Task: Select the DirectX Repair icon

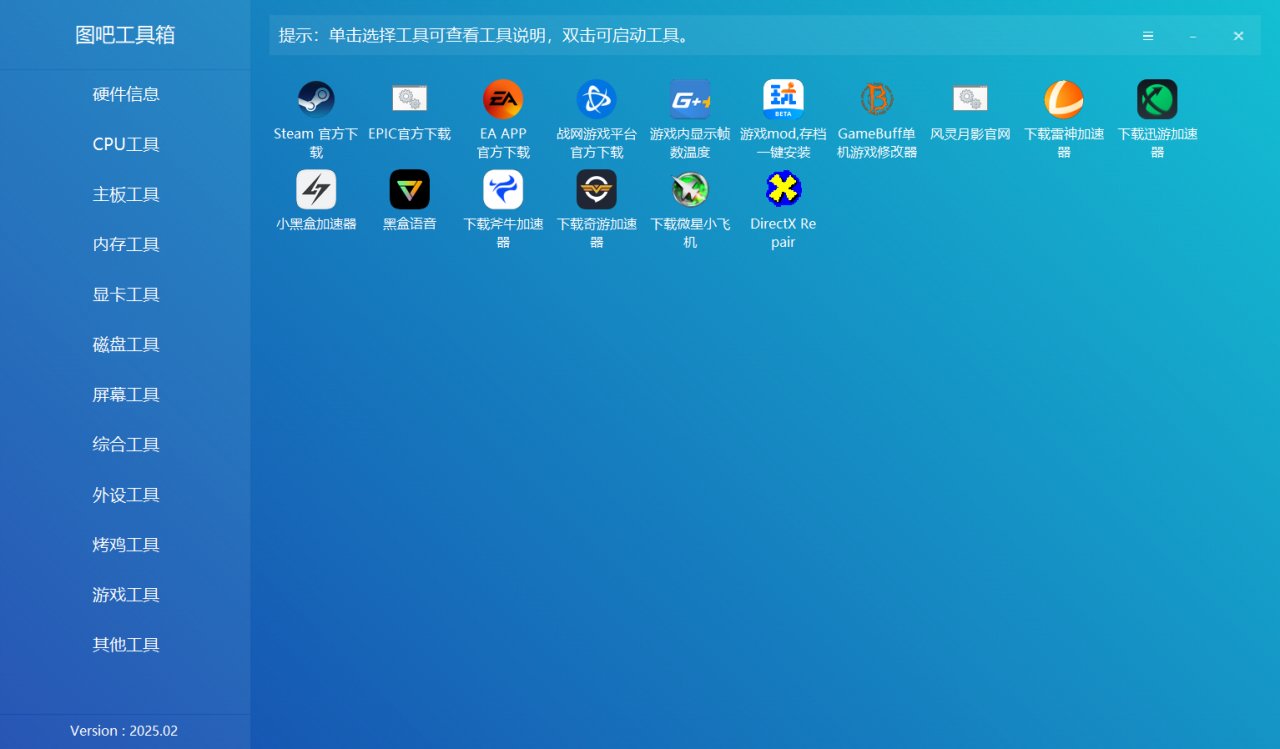Action: (783, 189)
